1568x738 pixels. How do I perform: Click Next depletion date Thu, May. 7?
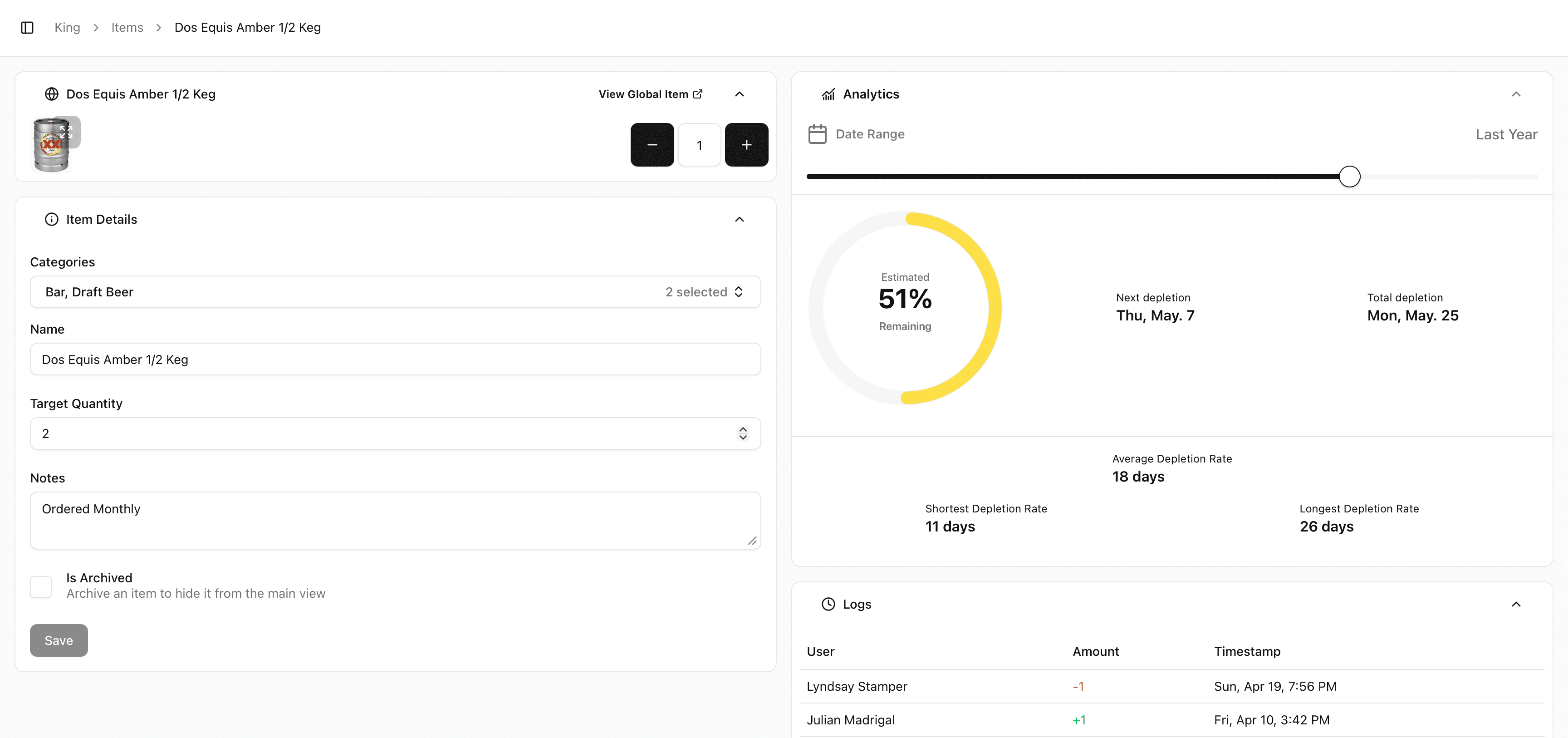click(x=1155, y=315)
